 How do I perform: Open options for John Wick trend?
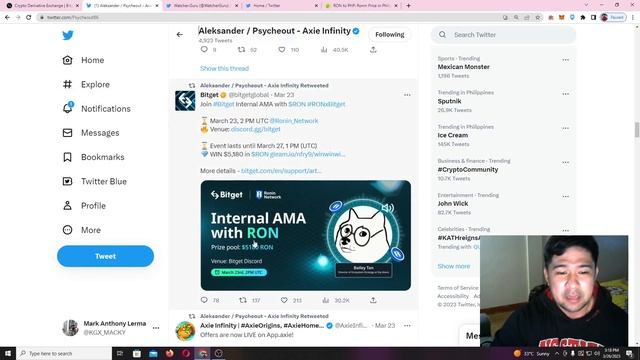565,196
